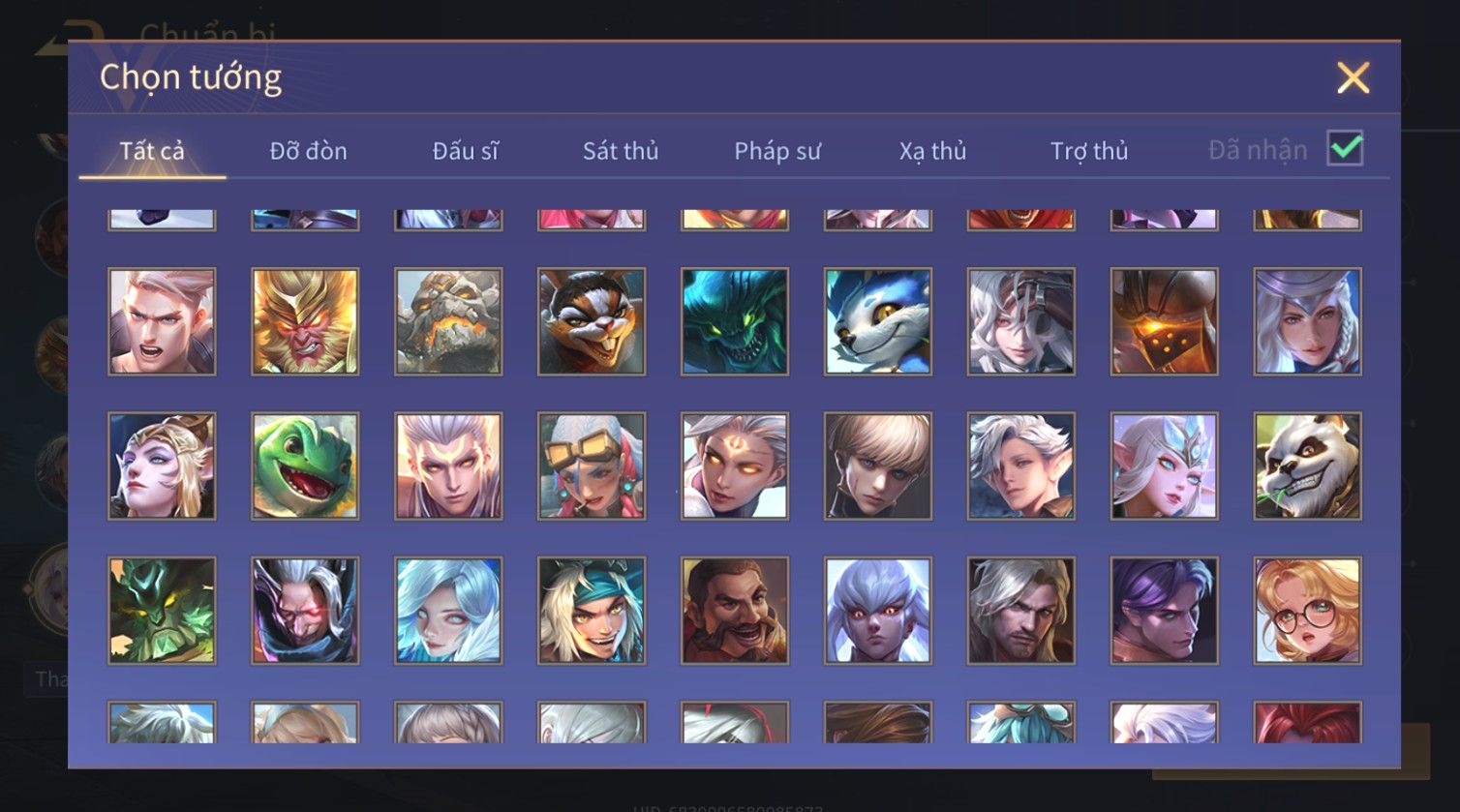This screenshot has width=1460, height=812.
Task: Pick the panda hero chewing bamboo
Action: coord(1307,466)
